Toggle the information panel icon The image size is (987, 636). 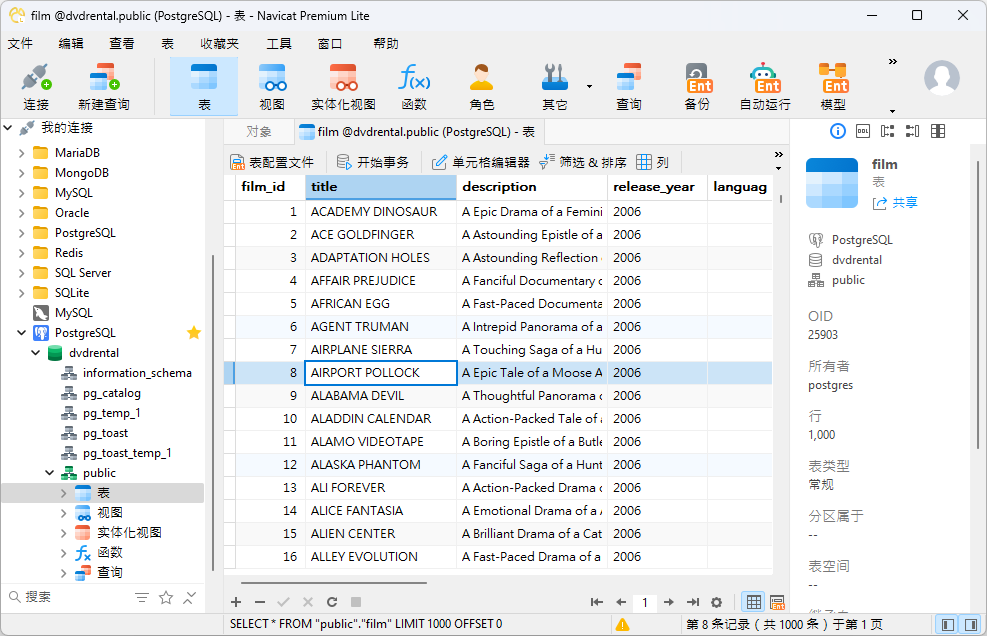(x=837, y=131)
